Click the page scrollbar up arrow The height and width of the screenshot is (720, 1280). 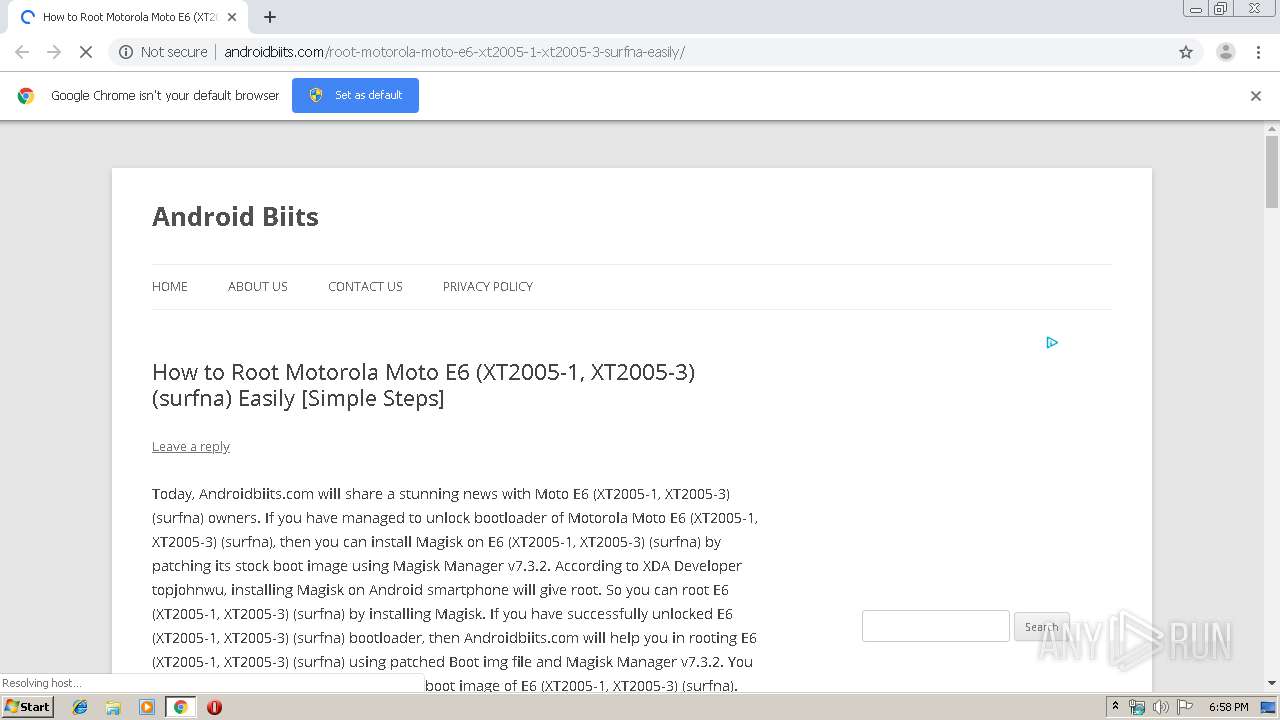tap(1272, 128)
